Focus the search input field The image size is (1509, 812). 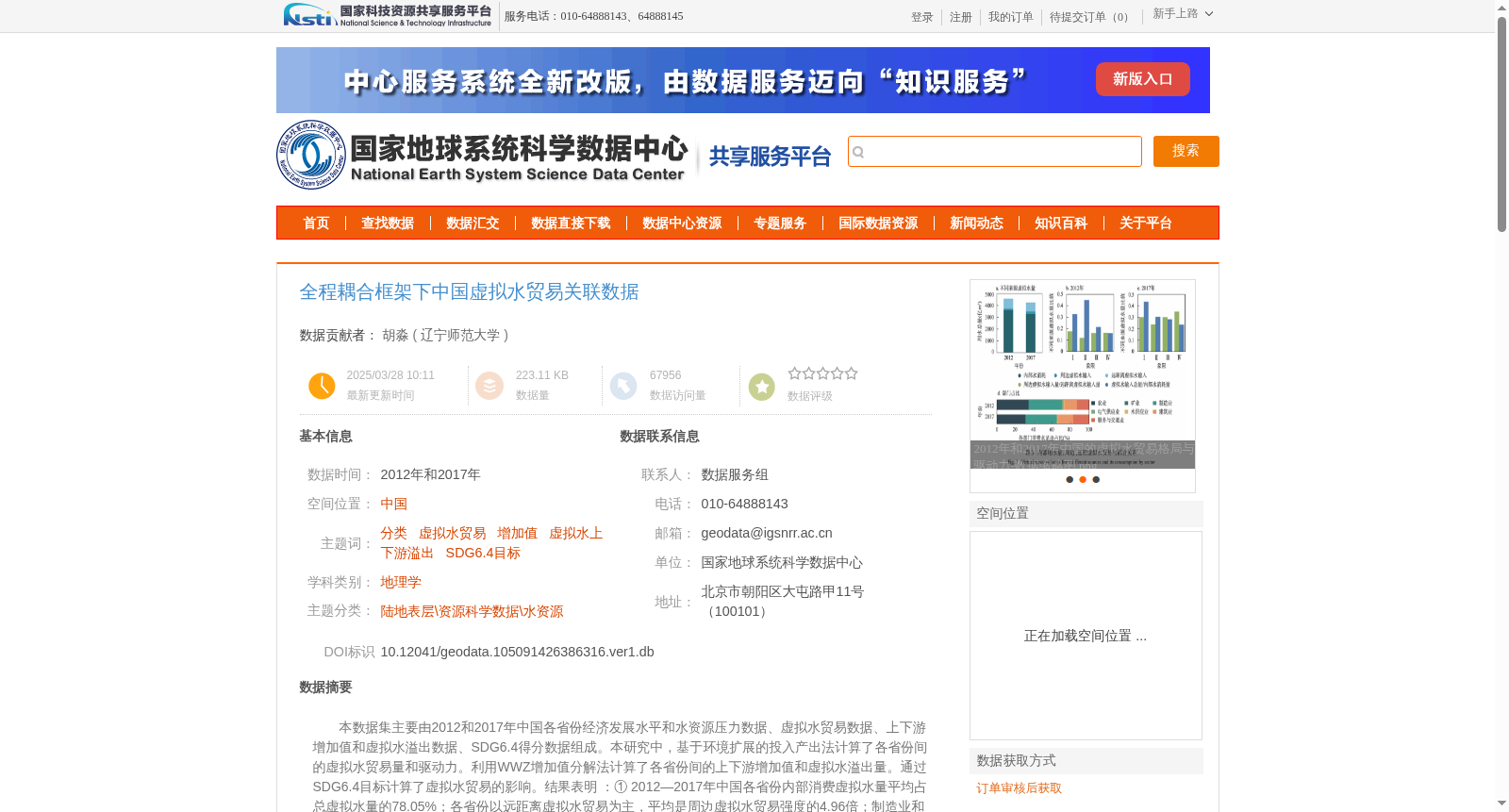995,151
